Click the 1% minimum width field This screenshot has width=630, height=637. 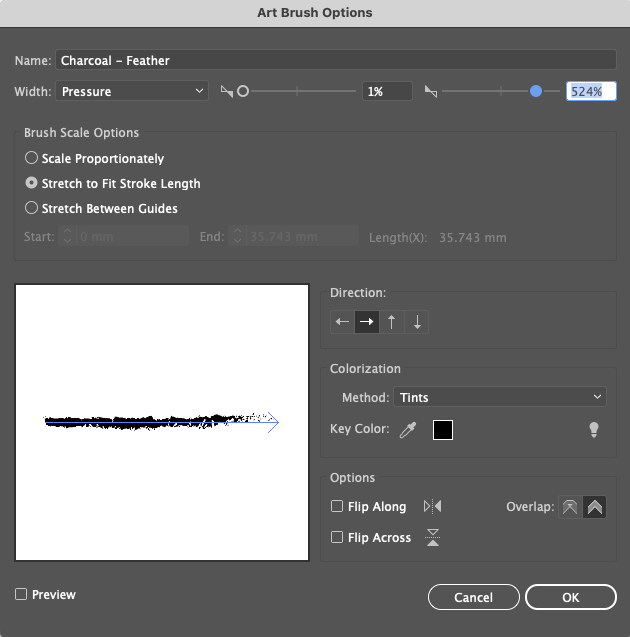pyautogui.click(x=388, y=91)
